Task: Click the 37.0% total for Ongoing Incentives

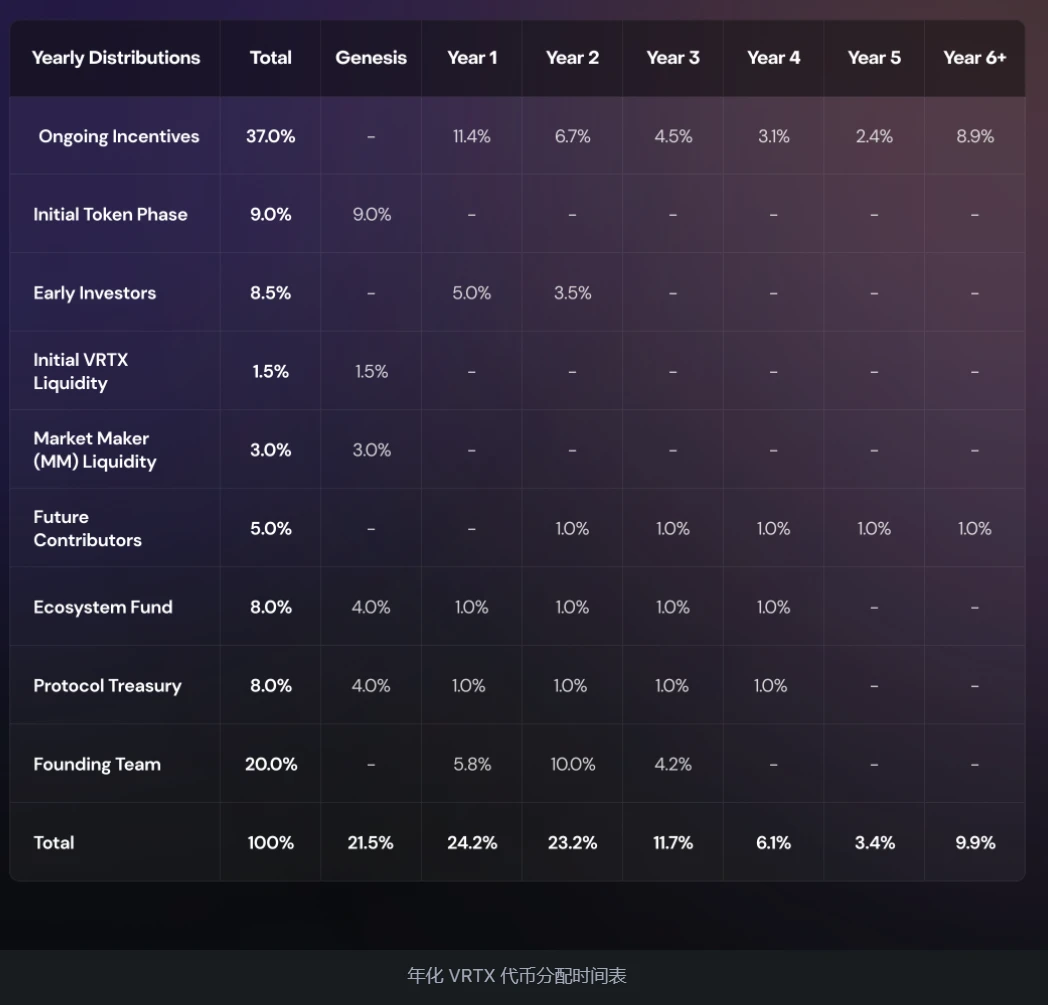Action: coord(271,136)
